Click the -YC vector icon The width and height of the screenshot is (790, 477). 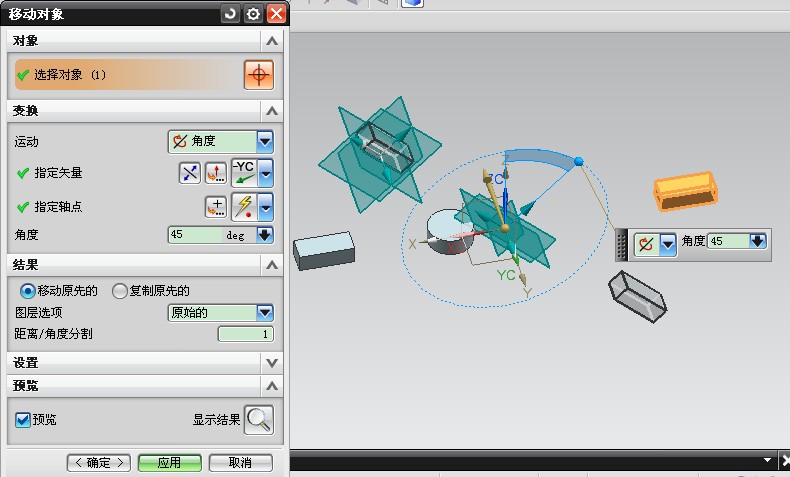(x=244, y=173)
